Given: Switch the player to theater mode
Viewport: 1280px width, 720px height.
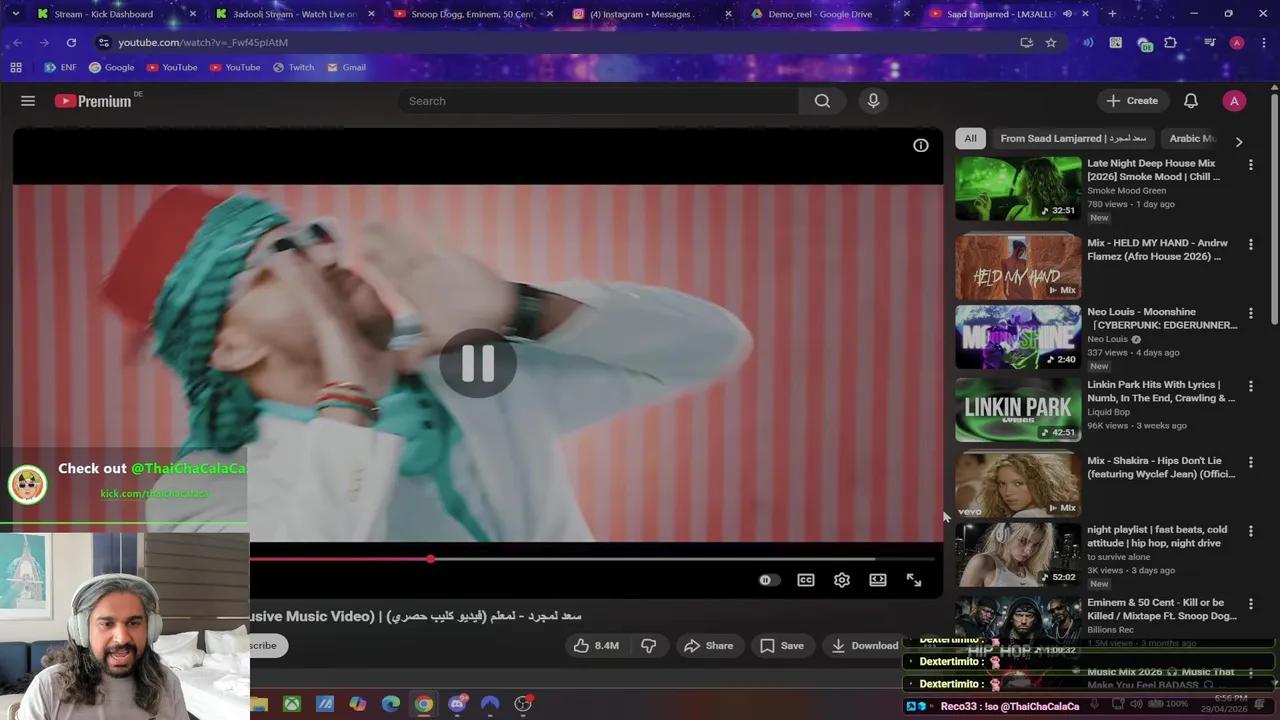Looking at the screenshot, I should (x=878, y=580).
